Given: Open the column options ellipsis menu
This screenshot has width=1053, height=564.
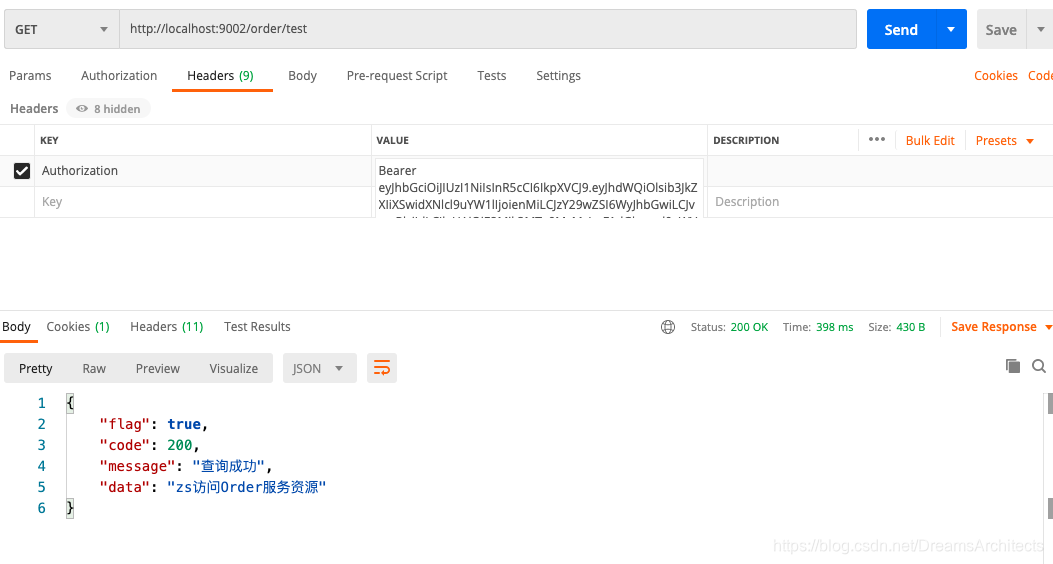Looking at the screenshot, I should point(876,140).
